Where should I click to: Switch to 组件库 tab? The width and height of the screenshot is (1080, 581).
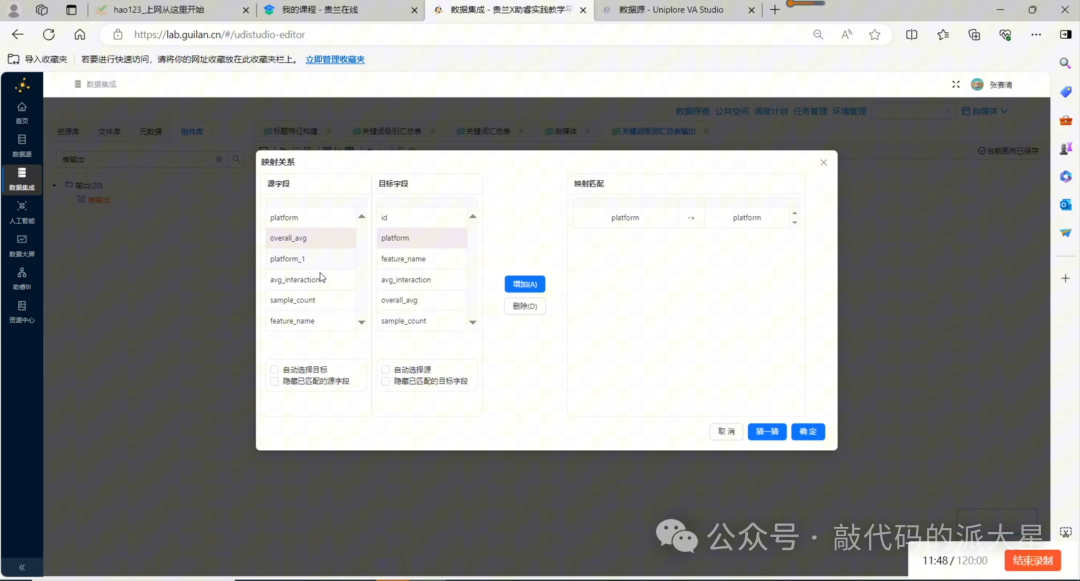point(192,131)
